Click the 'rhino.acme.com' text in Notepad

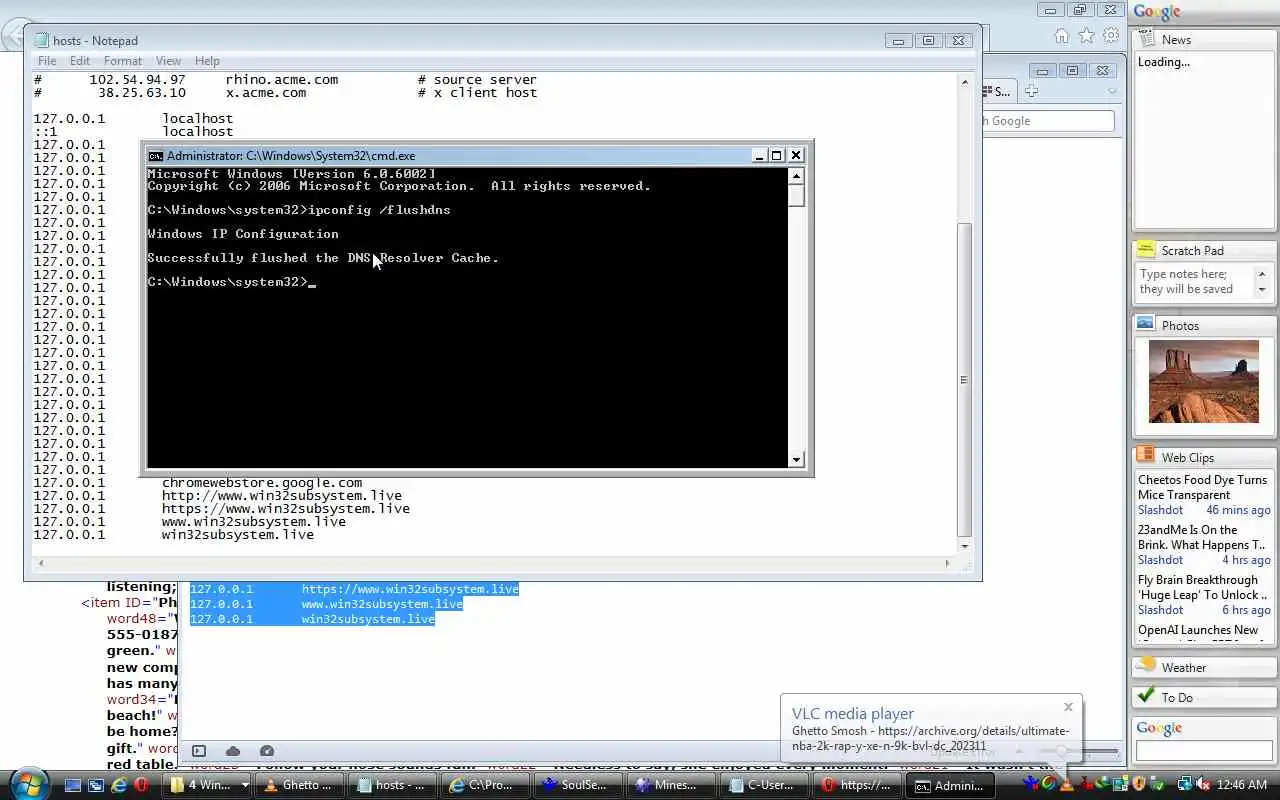coord(282,80)
